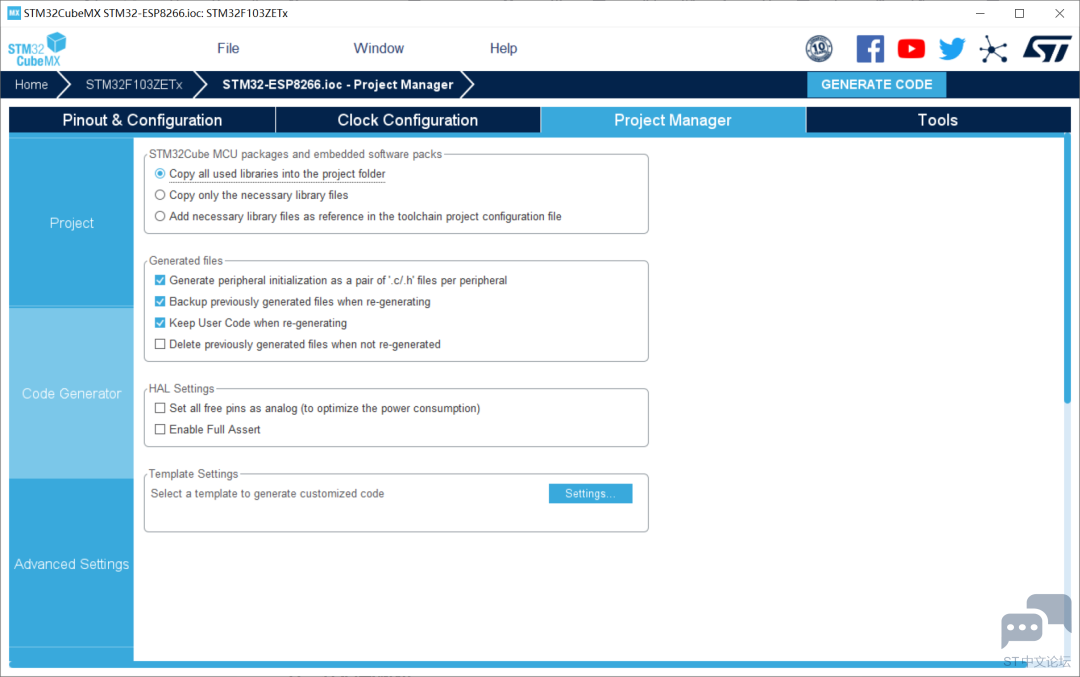Open the File menu

click(228, 48)
